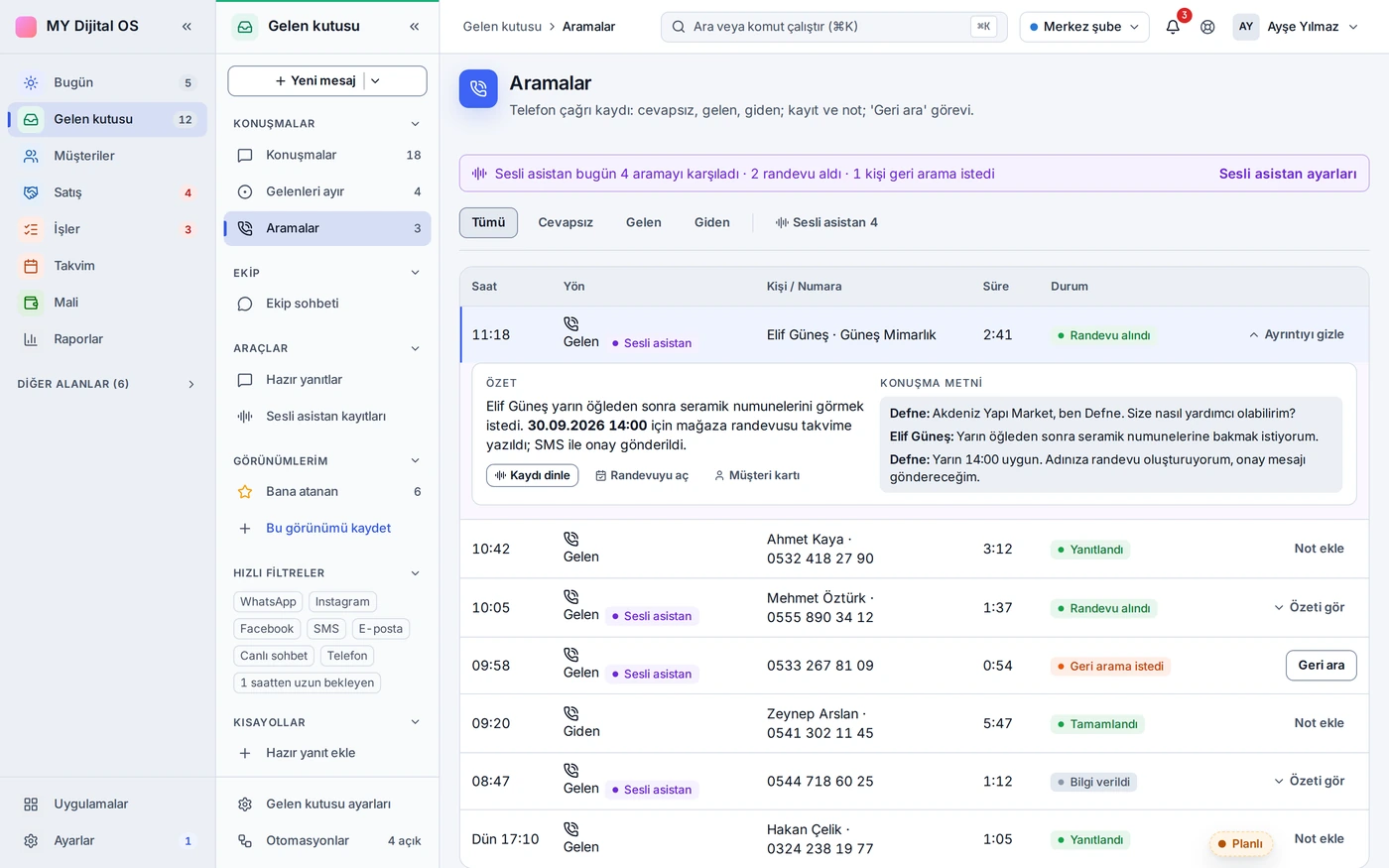Open İşler section

tap(107, 229)
